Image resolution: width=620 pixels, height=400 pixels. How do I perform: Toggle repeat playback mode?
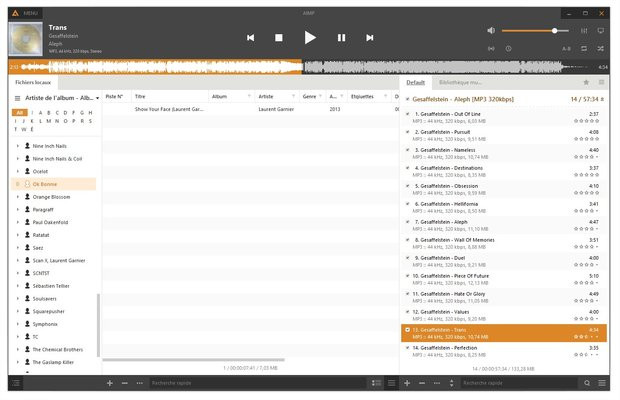585,48
